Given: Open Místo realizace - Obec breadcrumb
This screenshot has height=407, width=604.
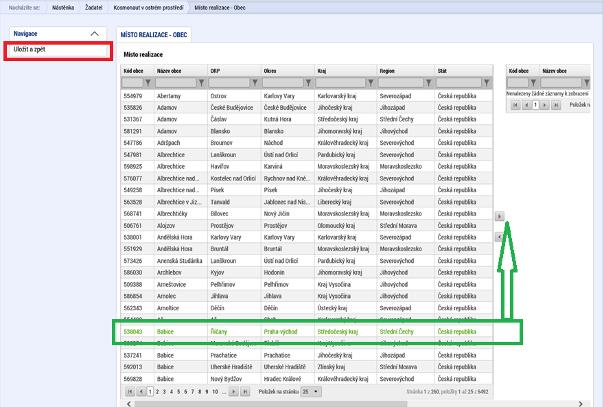Looking at the screenshot, I should point(220,7).
